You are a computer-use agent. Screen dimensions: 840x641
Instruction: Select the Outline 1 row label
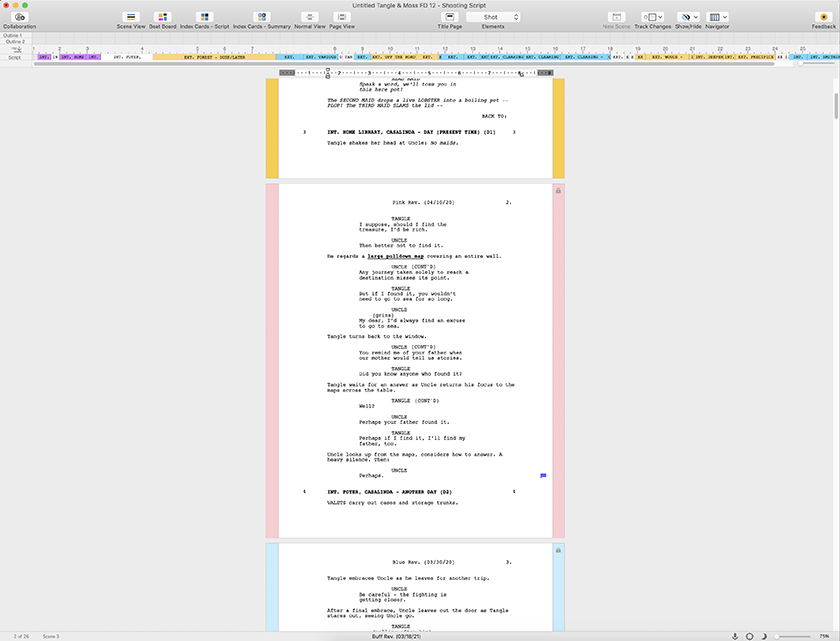click(13, 36)
